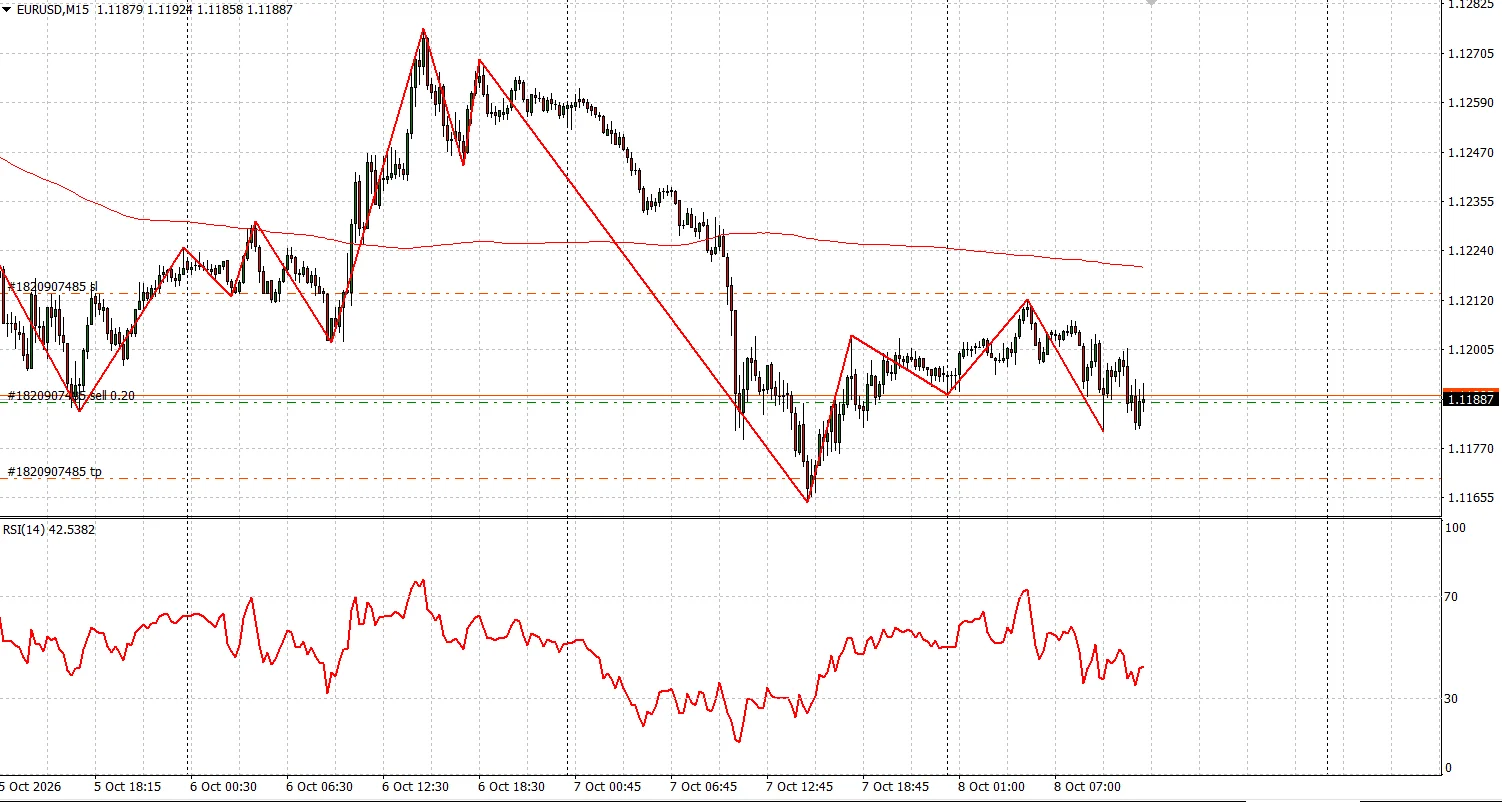Click the 5 Oct 18:15 time label
This screenshot has height=802, width=1502.
(x=127, y=787)
